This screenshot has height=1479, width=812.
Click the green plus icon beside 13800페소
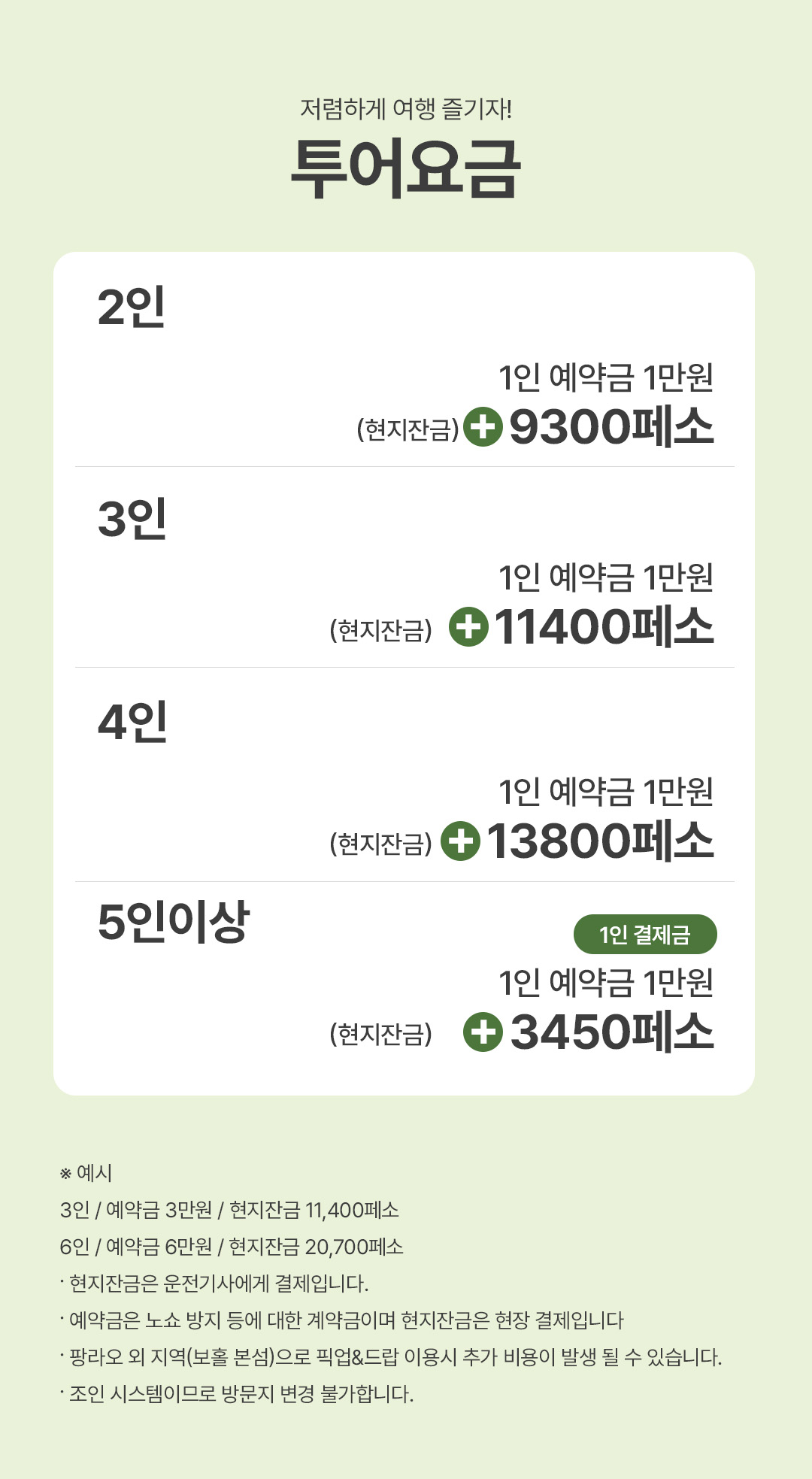pyautogui.click(x=460, y=841)
